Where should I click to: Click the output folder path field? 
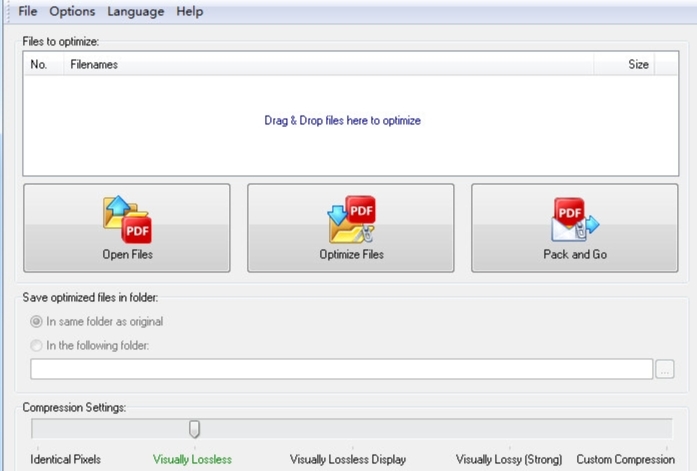(x=341, y=369)
